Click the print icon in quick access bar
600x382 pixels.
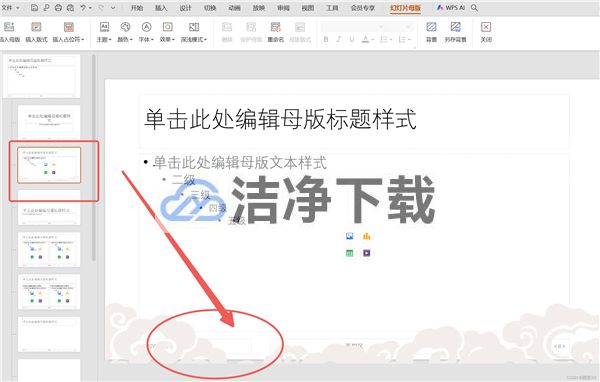point(58,7)
